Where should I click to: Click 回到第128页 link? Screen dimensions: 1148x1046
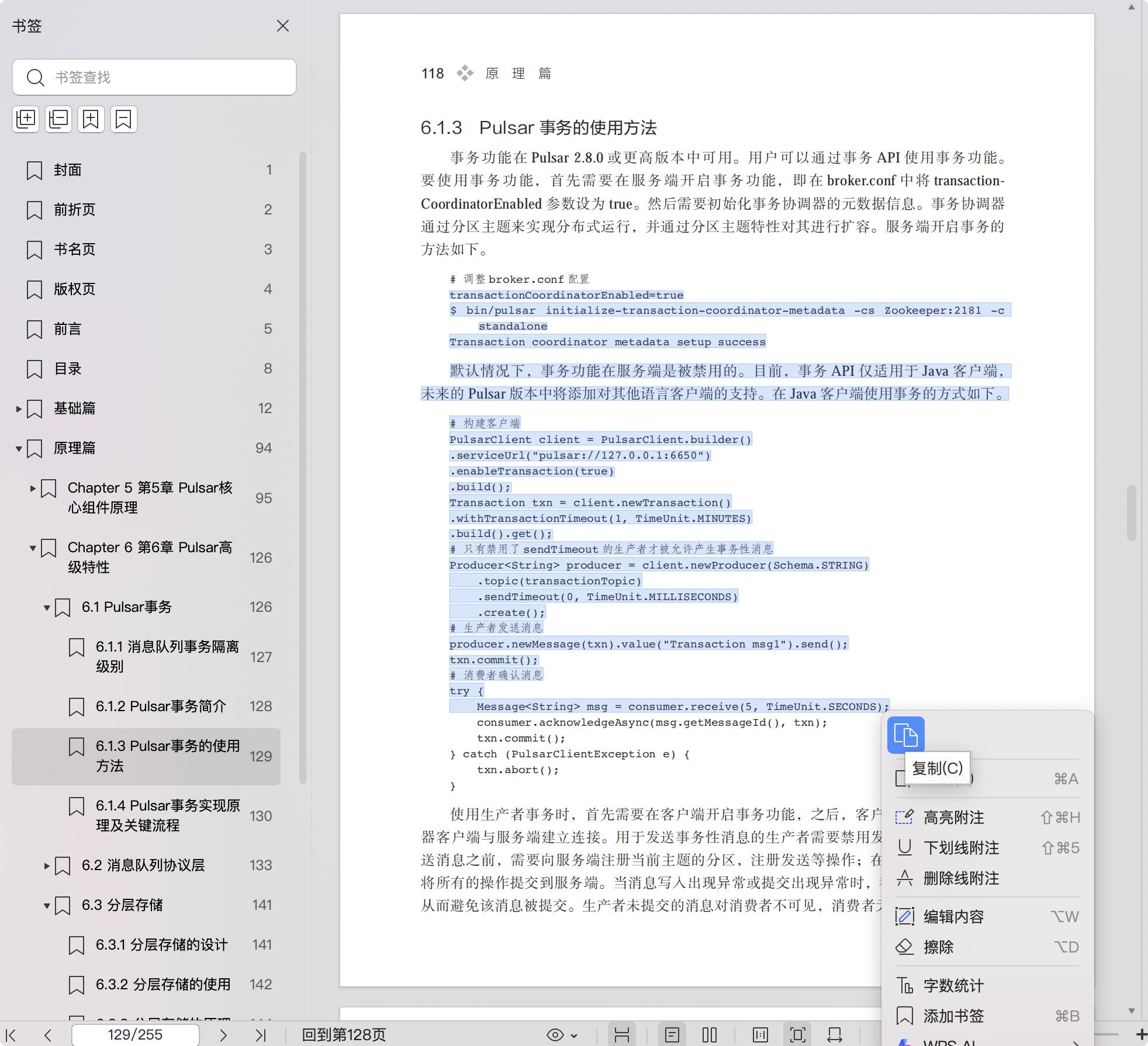click(x=344, y=1035)
